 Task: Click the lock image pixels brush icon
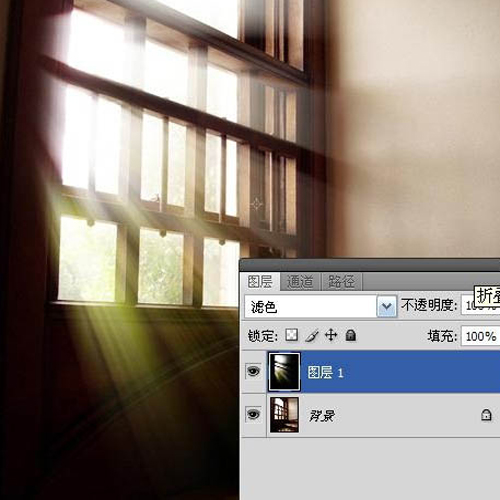[x=312, y=335]
